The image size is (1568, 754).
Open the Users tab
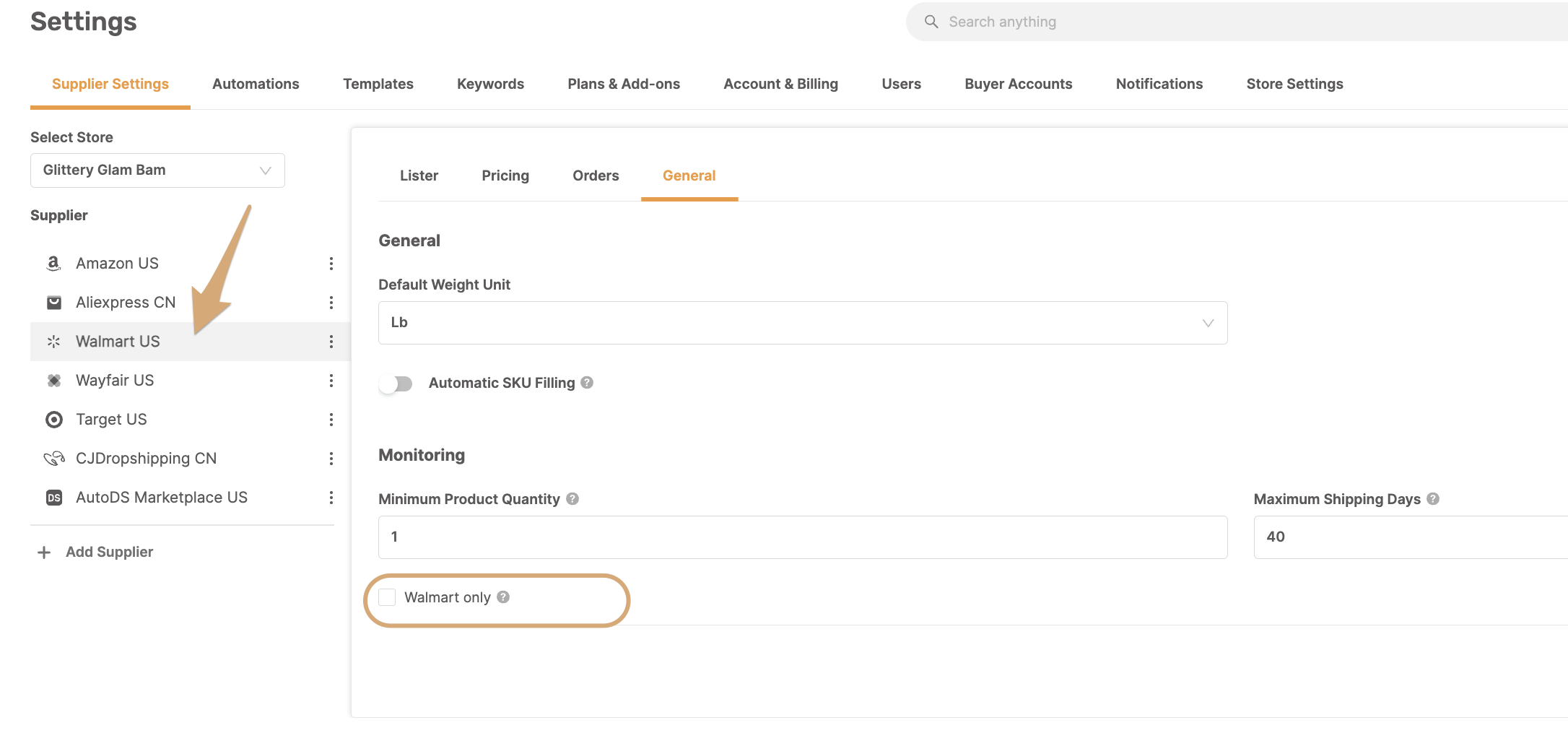pyautogui.click(x=901, y=84)
